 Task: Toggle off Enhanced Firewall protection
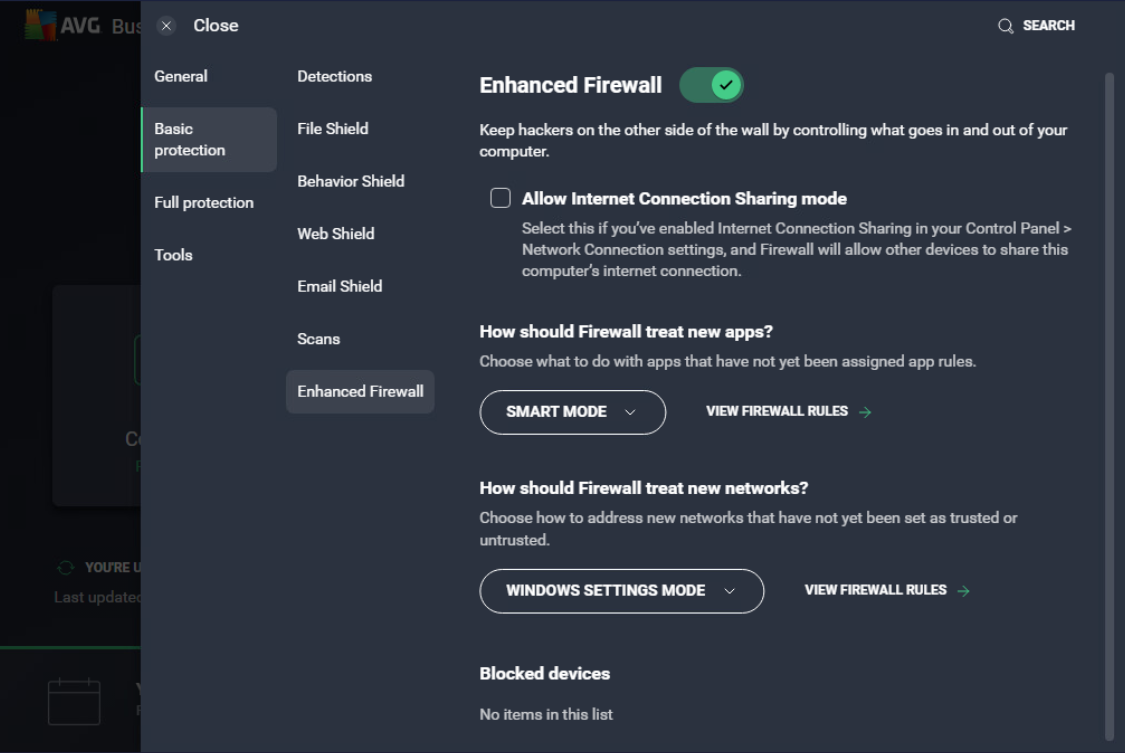tap(711, 85)
